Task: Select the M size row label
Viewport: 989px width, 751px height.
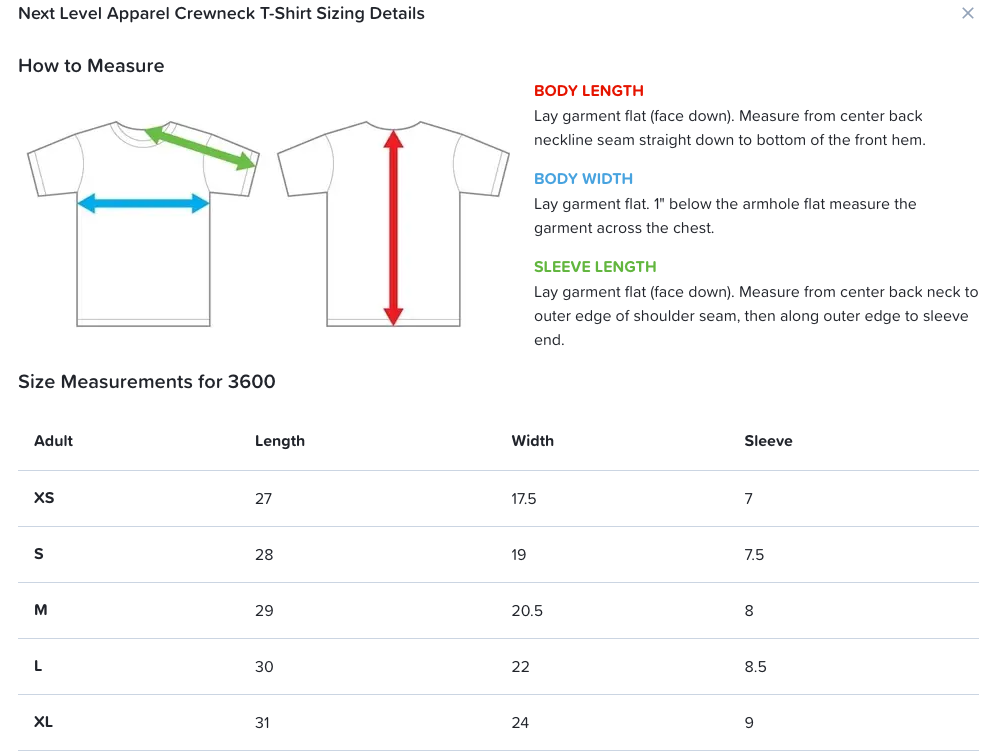Action: [x=41, y=610]
